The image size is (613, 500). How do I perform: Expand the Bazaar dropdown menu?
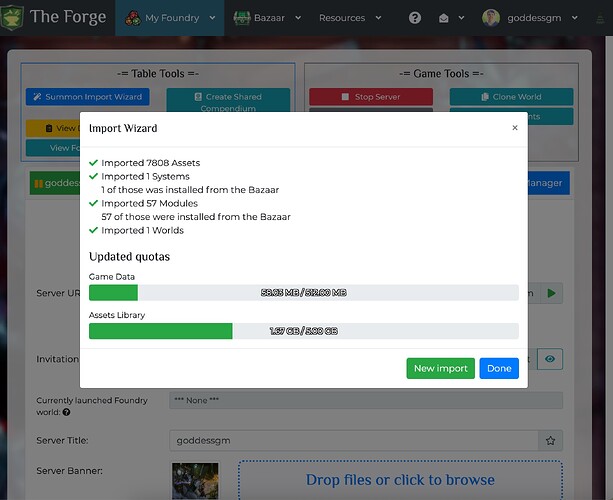click(x=265, y=18)
